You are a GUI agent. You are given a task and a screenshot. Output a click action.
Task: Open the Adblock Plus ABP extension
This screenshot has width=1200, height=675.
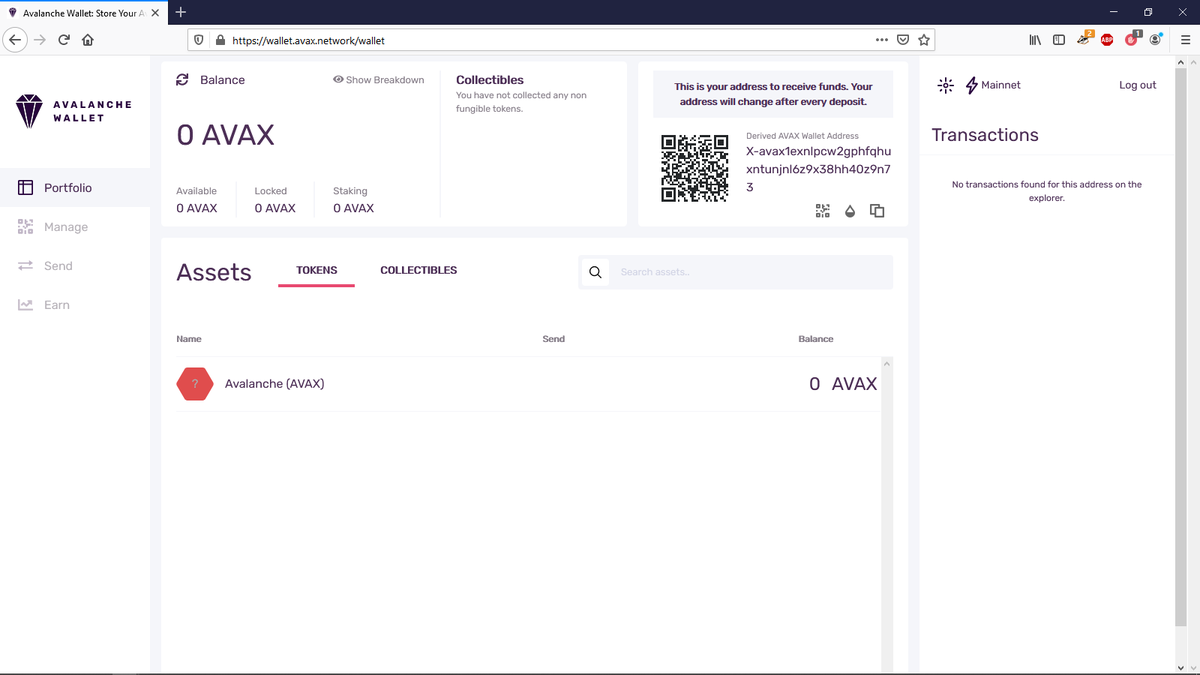click(x=1108, y=40)
